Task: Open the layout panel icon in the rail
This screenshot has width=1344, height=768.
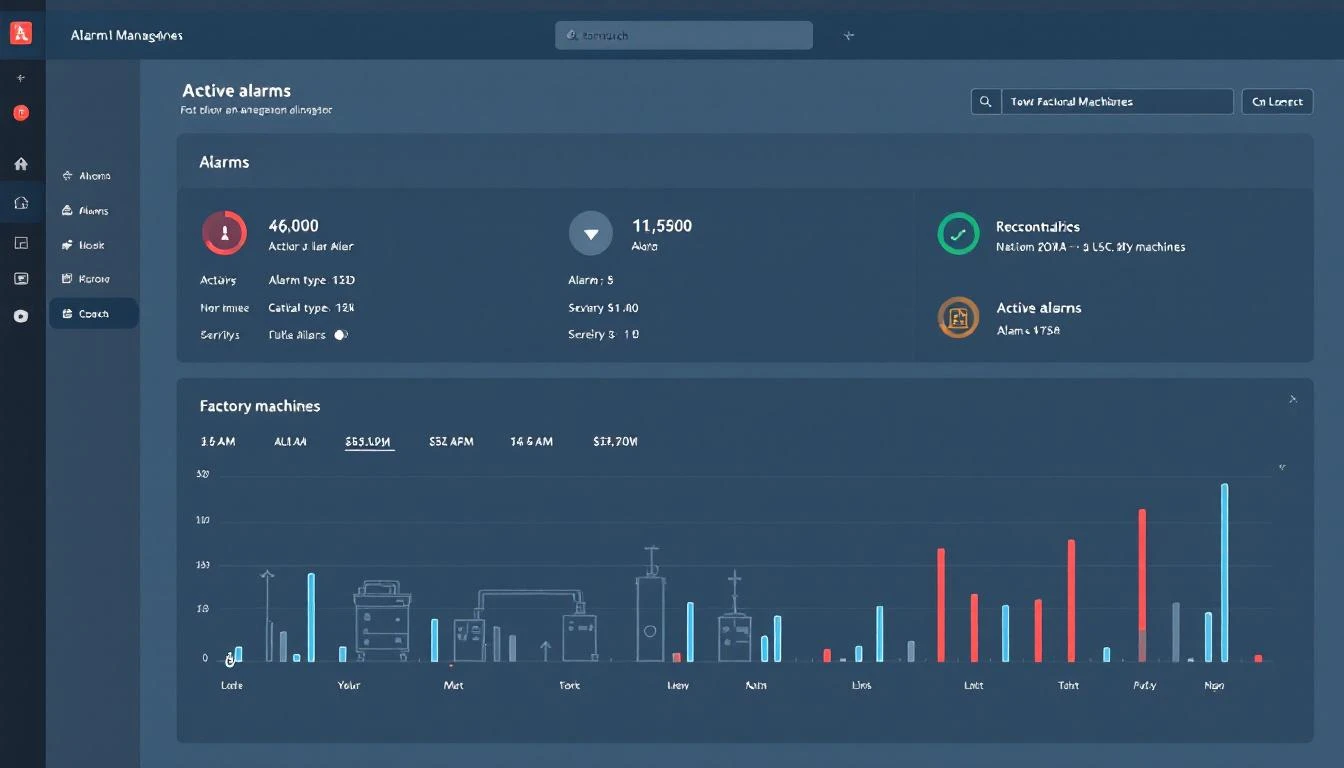Action: pyautogui.click(x=20, y=242)
